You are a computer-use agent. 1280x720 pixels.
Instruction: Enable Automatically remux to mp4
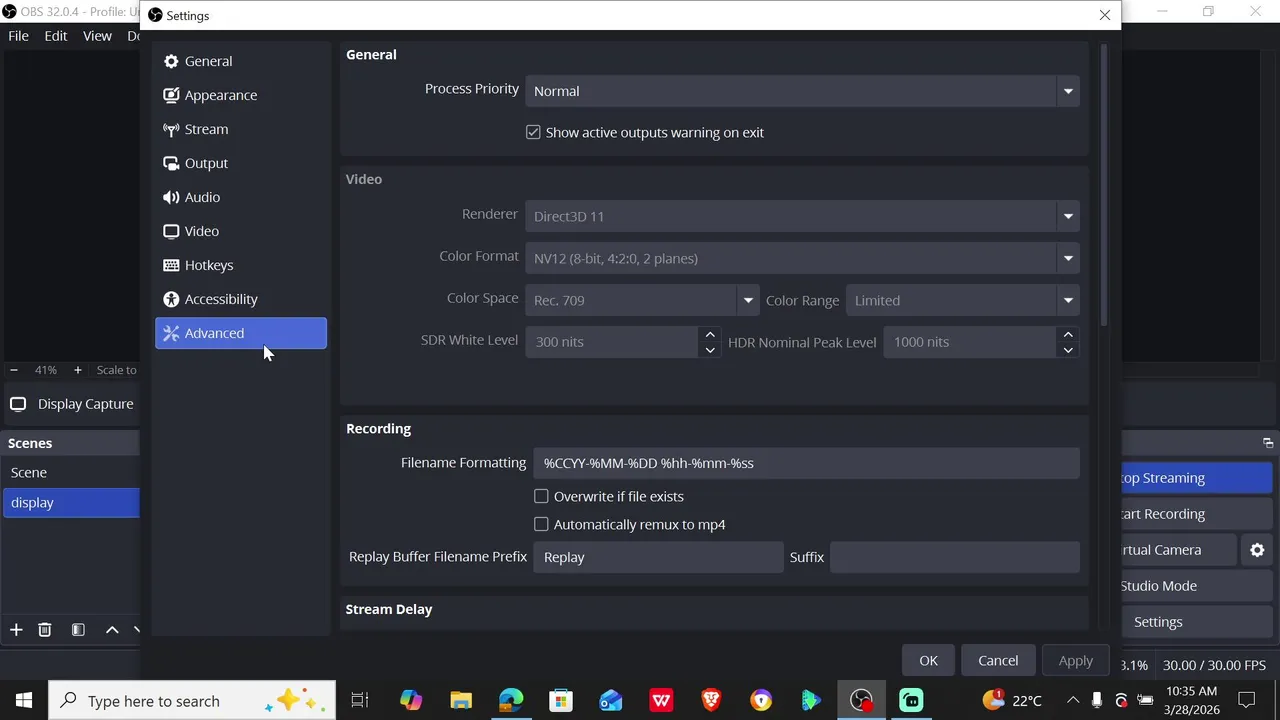541,524
